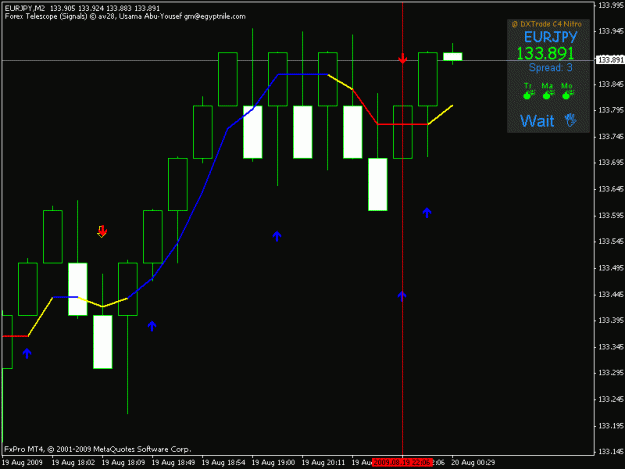Viewport: 625px width, 469px height.
Task: Click the 19 Aug 19:00 time axis label
Action: click(273, 463)
